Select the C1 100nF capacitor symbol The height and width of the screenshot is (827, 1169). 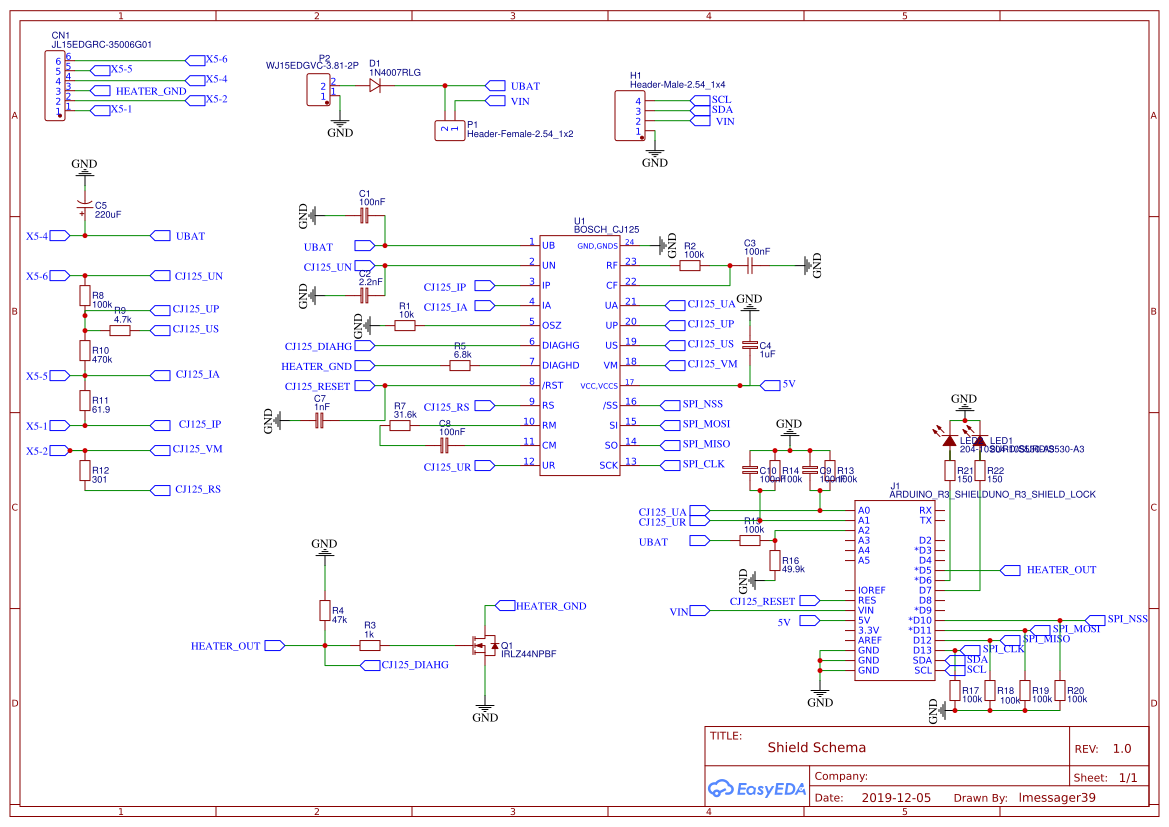pyautogui.click(x=364, y=216)
